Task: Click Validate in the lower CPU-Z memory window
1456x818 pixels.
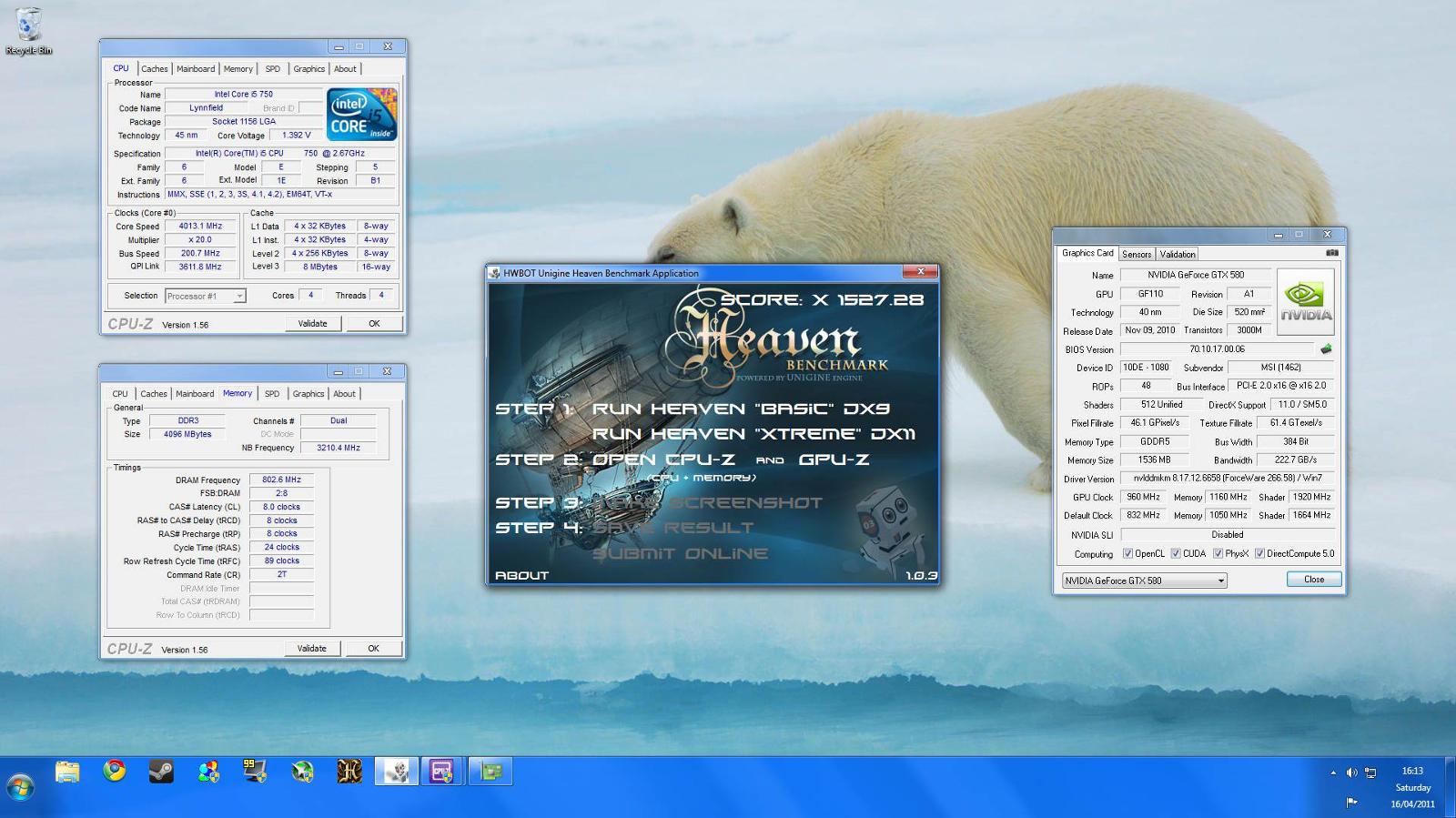Action: point(311,649)
